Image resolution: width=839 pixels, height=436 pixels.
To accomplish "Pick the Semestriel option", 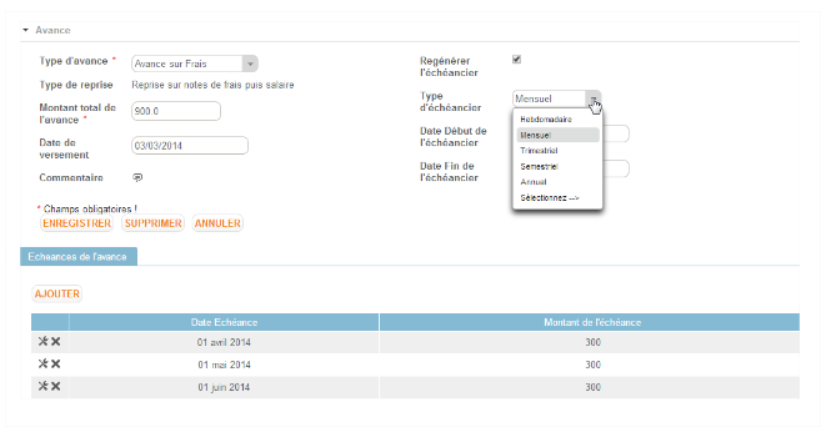I will (538, 166).
